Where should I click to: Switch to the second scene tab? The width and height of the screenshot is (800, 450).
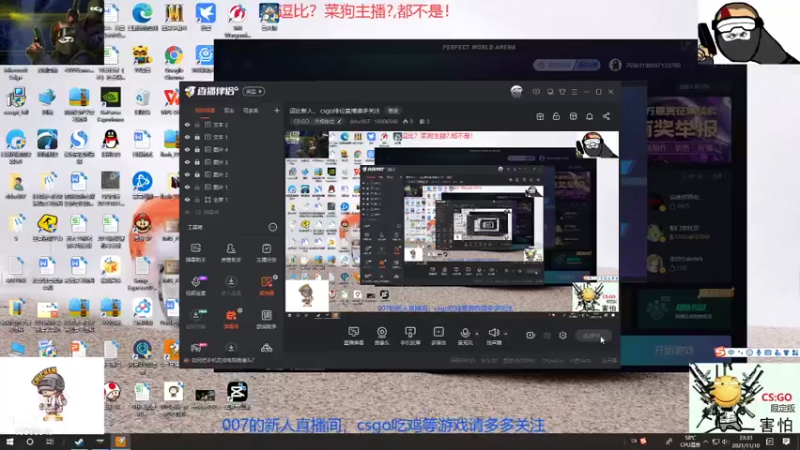pos(229,110)
